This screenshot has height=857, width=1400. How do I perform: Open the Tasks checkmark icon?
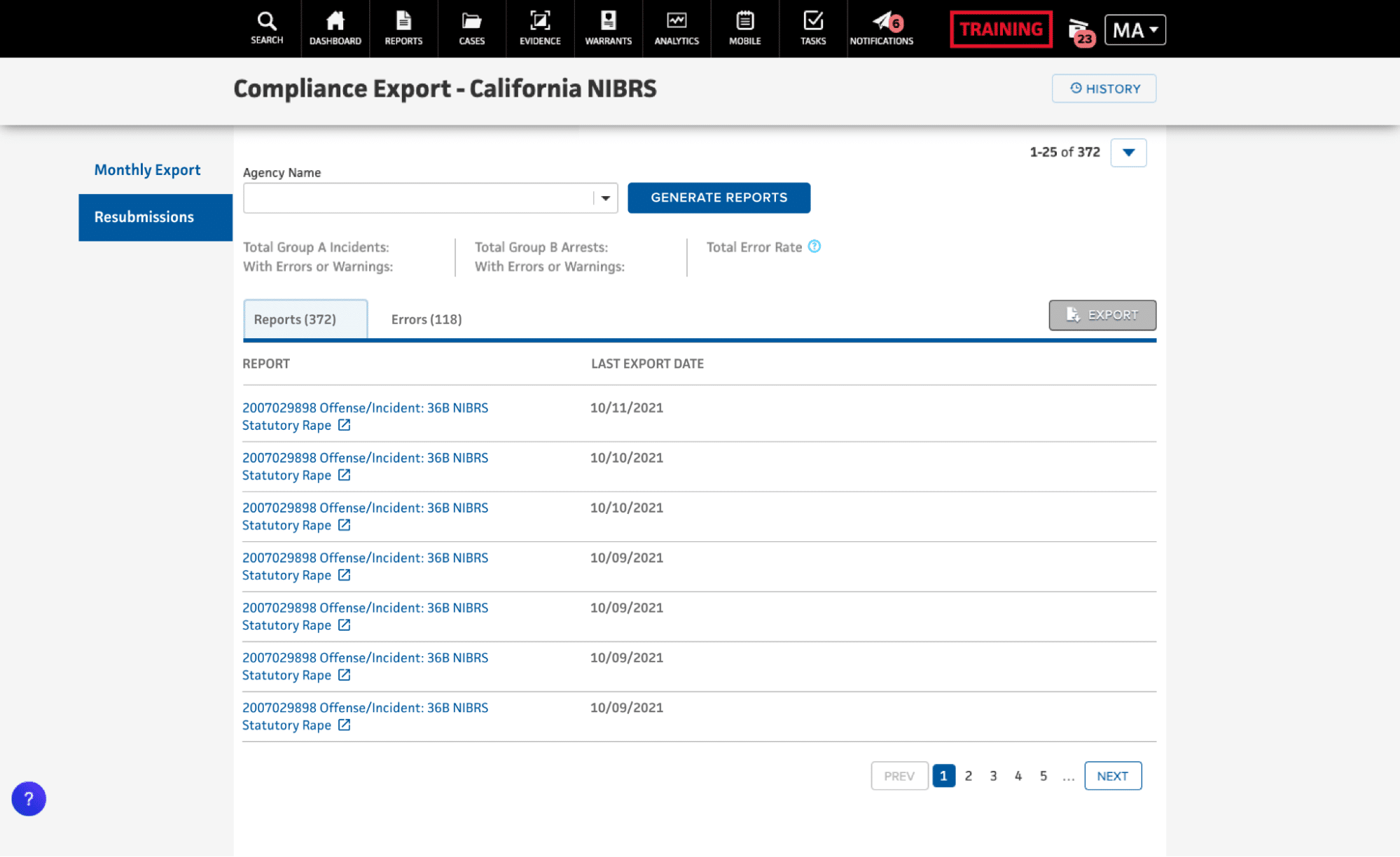pyautogui.click(x=812, y=28)
